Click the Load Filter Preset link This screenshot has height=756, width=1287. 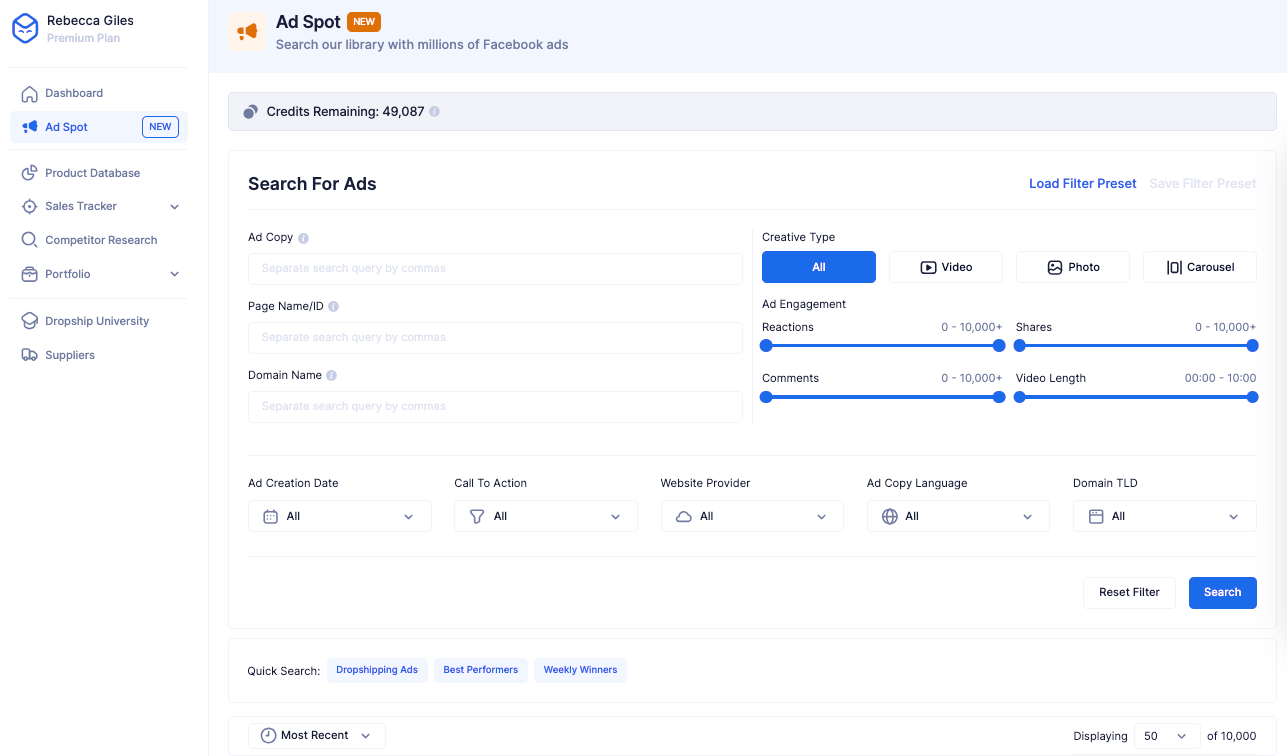click(x=1082, y=184)
